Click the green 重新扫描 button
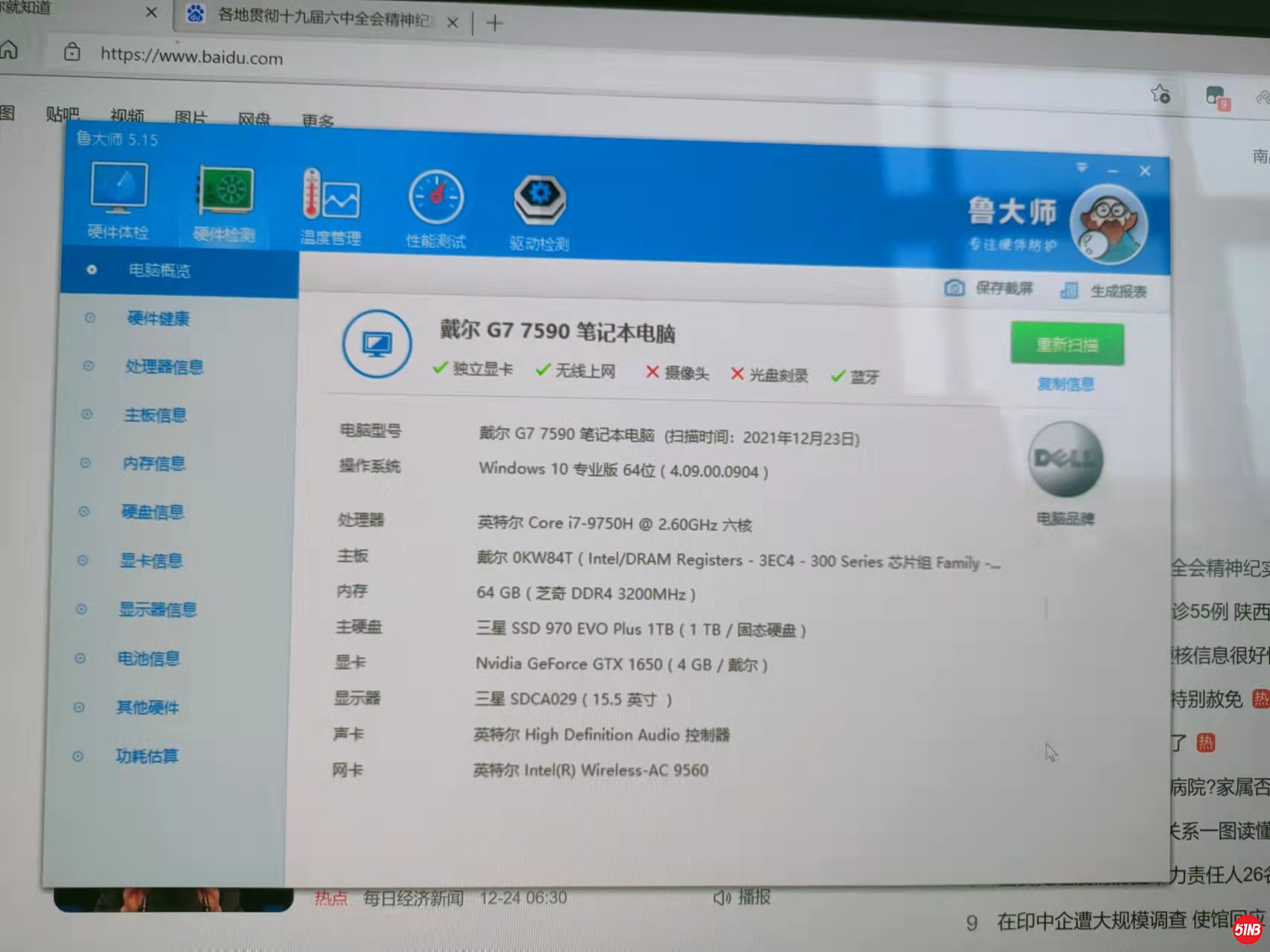 (1068, 344)
